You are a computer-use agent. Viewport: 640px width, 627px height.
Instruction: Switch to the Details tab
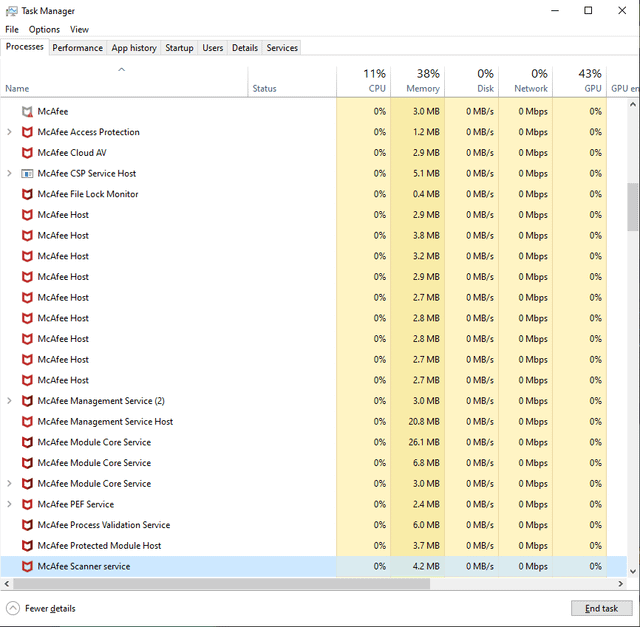[245, 48]
